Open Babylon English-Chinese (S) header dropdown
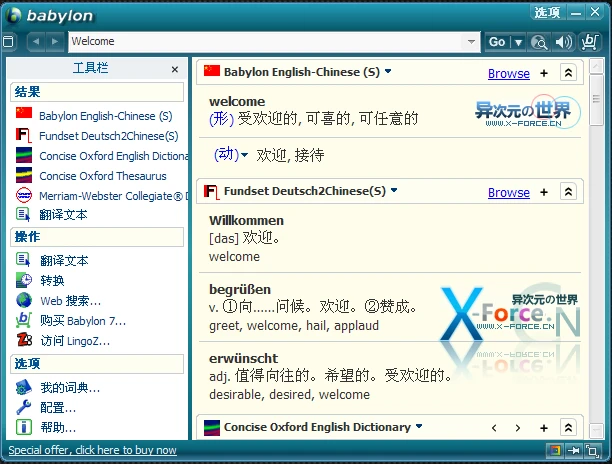Screen dimensions: 612x464 pos(388,71)
